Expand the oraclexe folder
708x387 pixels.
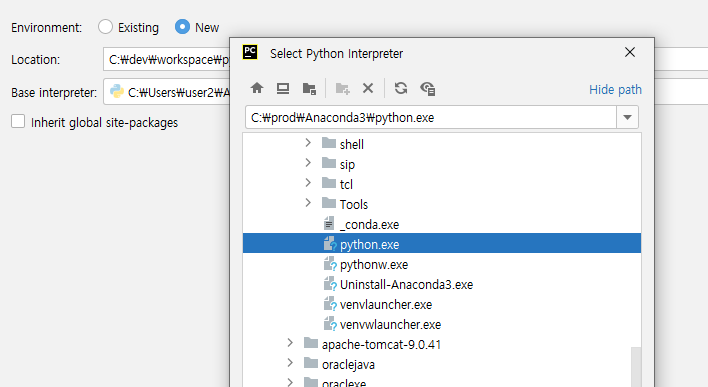290,382
